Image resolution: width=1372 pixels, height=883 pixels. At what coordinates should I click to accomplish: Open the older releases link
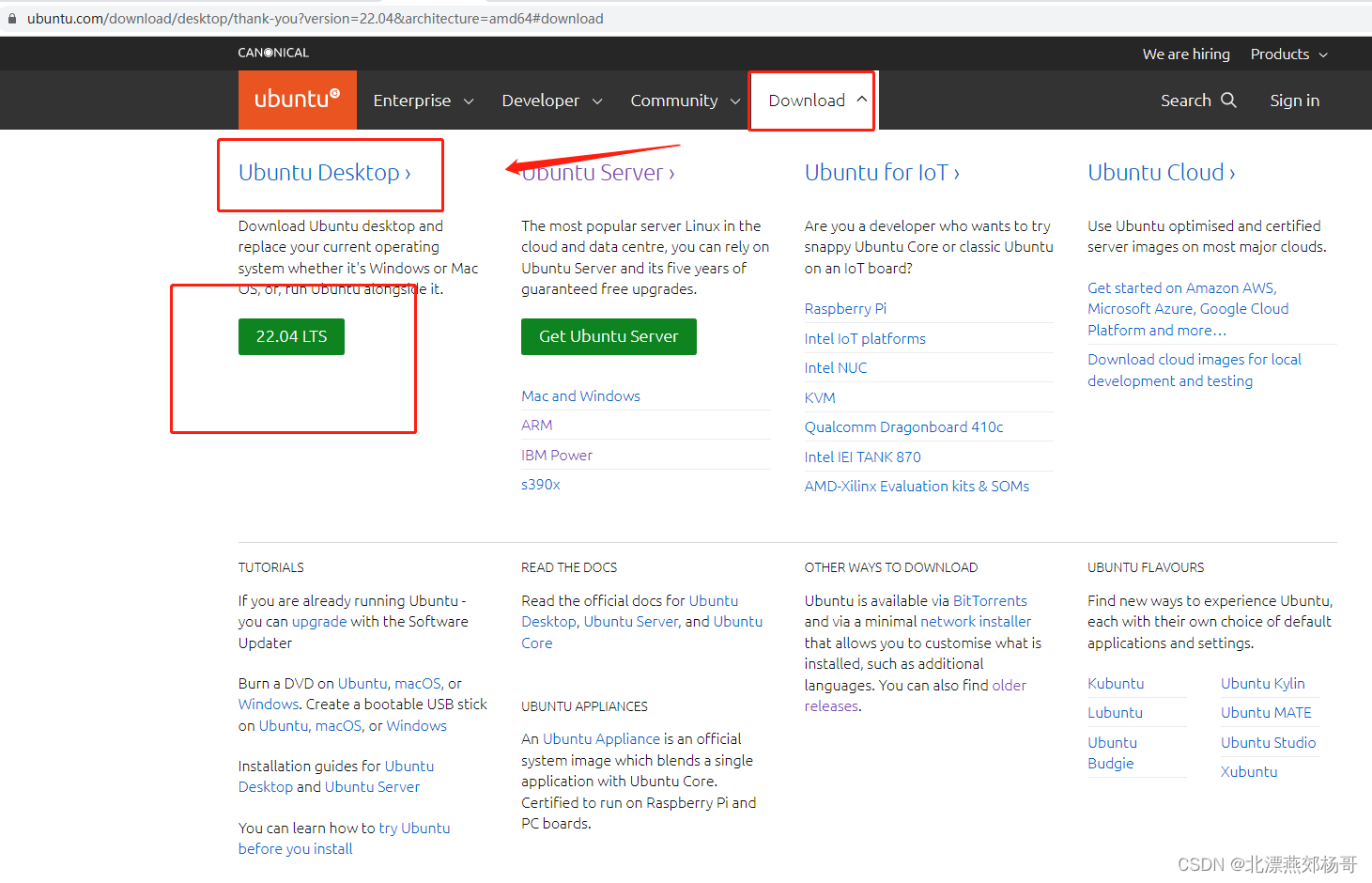pos(916,696)
